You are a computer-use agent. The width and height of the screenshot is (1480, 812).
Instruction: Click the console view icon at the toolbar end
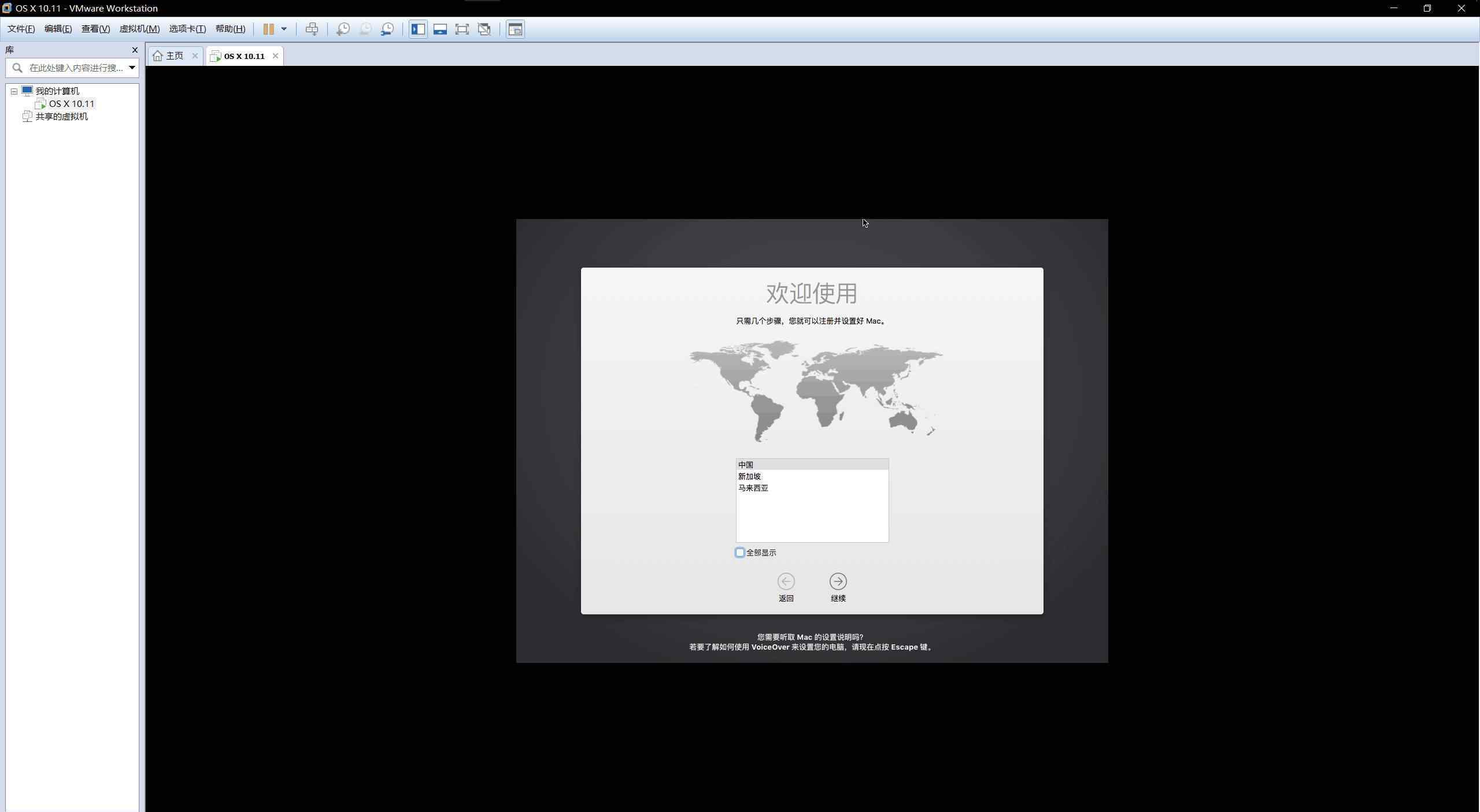[515, 29]
